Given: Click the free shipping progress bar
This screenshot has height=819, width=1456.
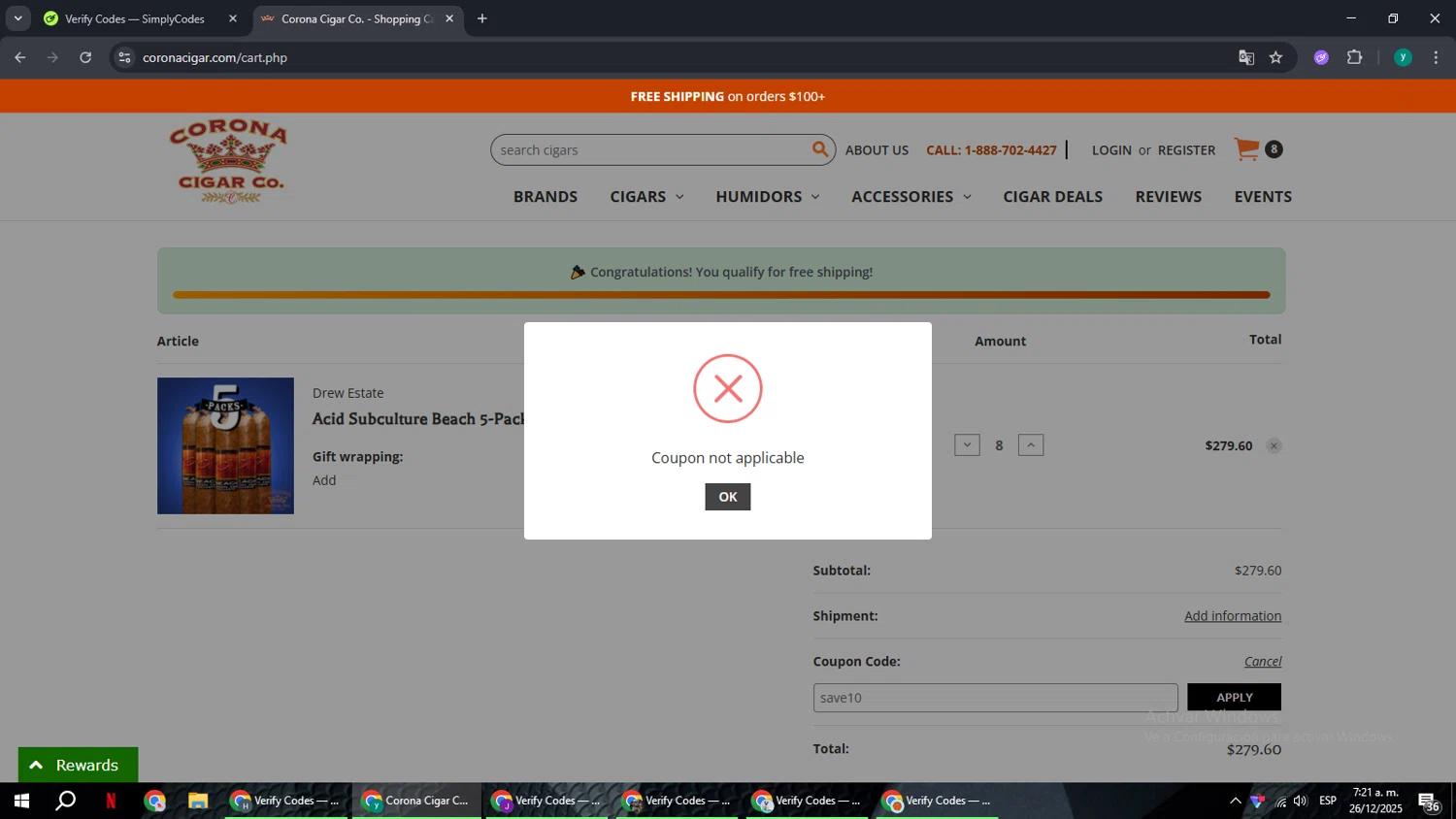Looking at the screenshot, I should [721, 295].
